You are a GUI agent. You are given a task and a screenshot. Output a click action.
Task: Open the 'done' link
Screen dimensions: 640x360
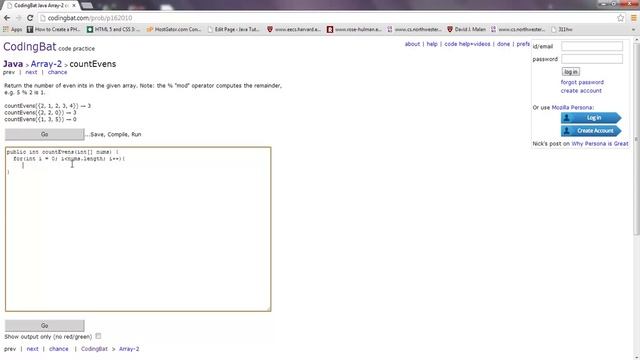click(x=503, y=44)
